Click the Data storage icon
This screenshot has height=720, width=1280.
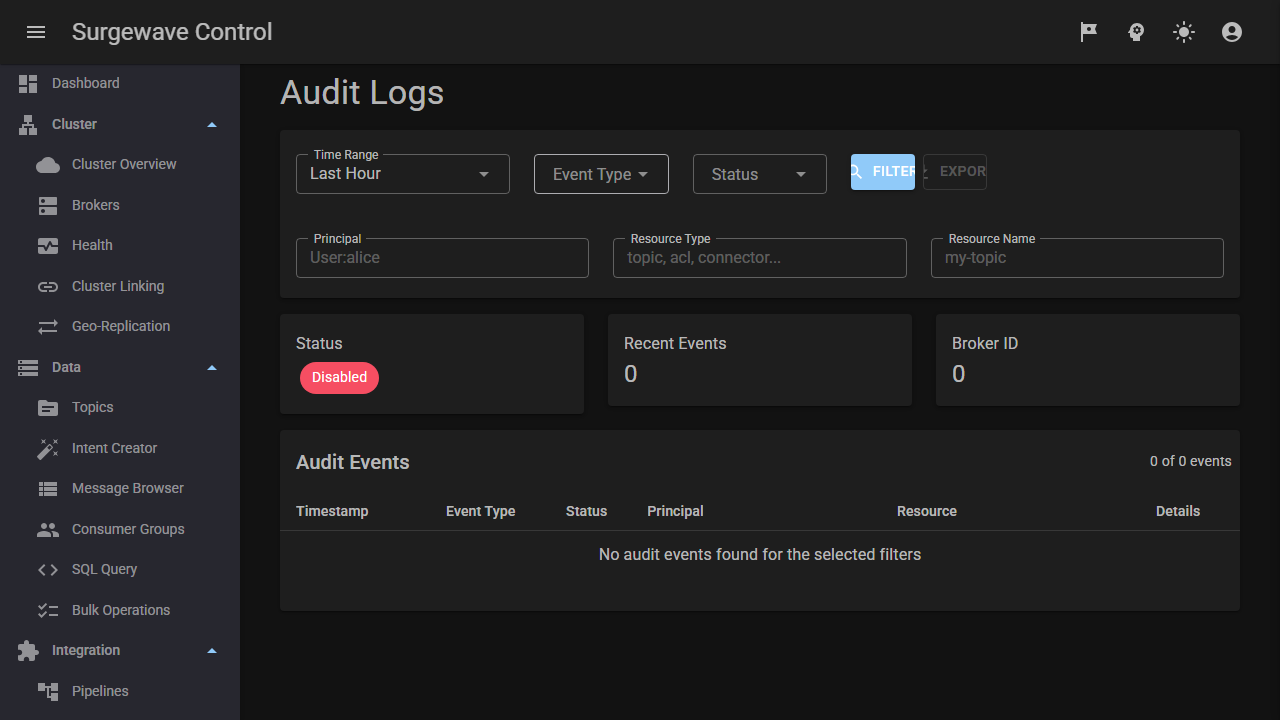point(28,368)
